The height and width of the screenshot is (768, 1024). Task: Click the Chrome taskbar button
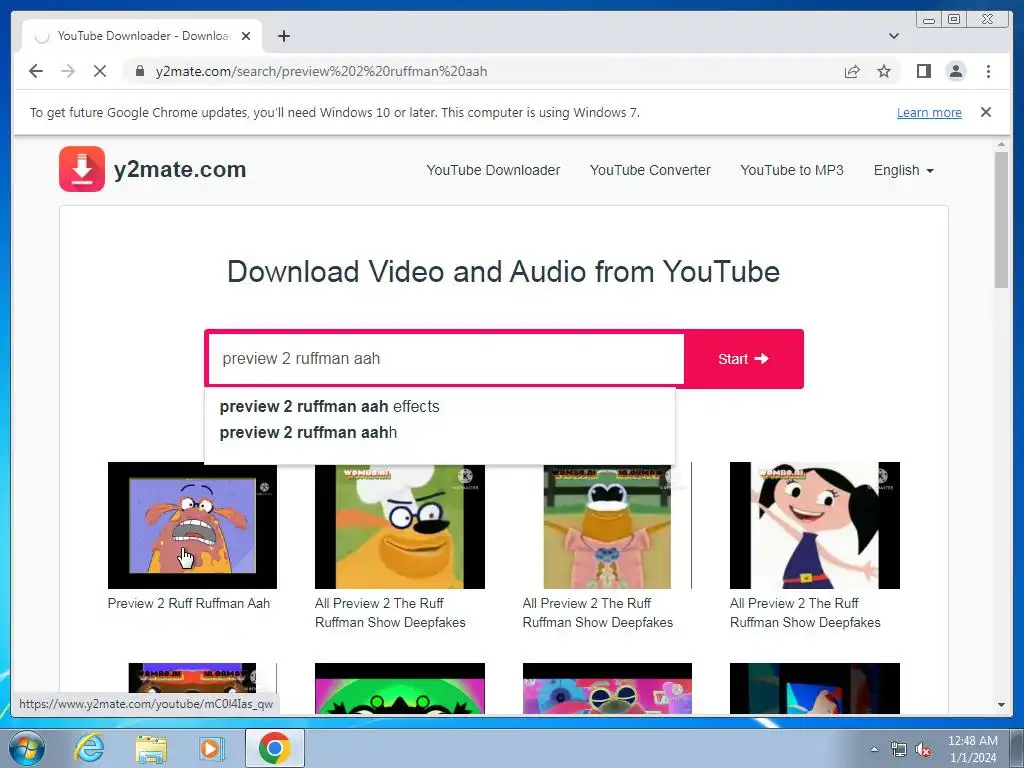(275, 748)
